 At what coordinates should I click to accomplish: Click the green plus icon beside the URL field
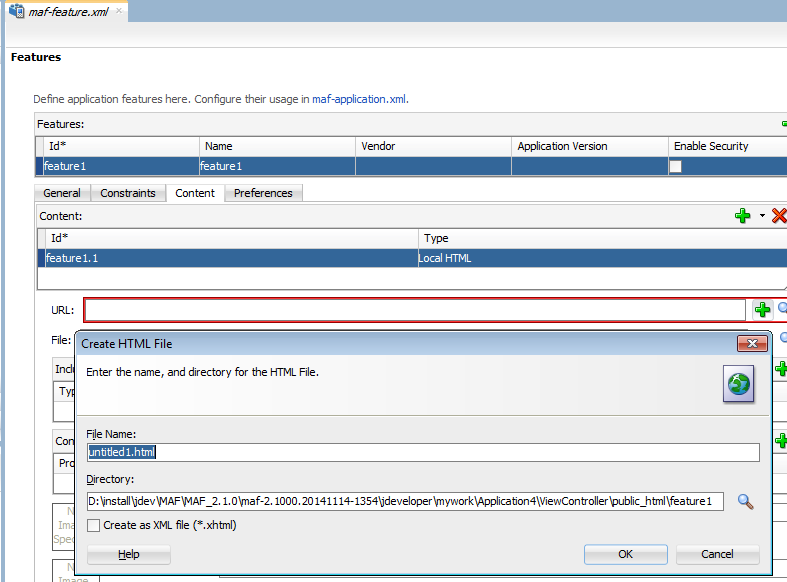coord(762,310)
